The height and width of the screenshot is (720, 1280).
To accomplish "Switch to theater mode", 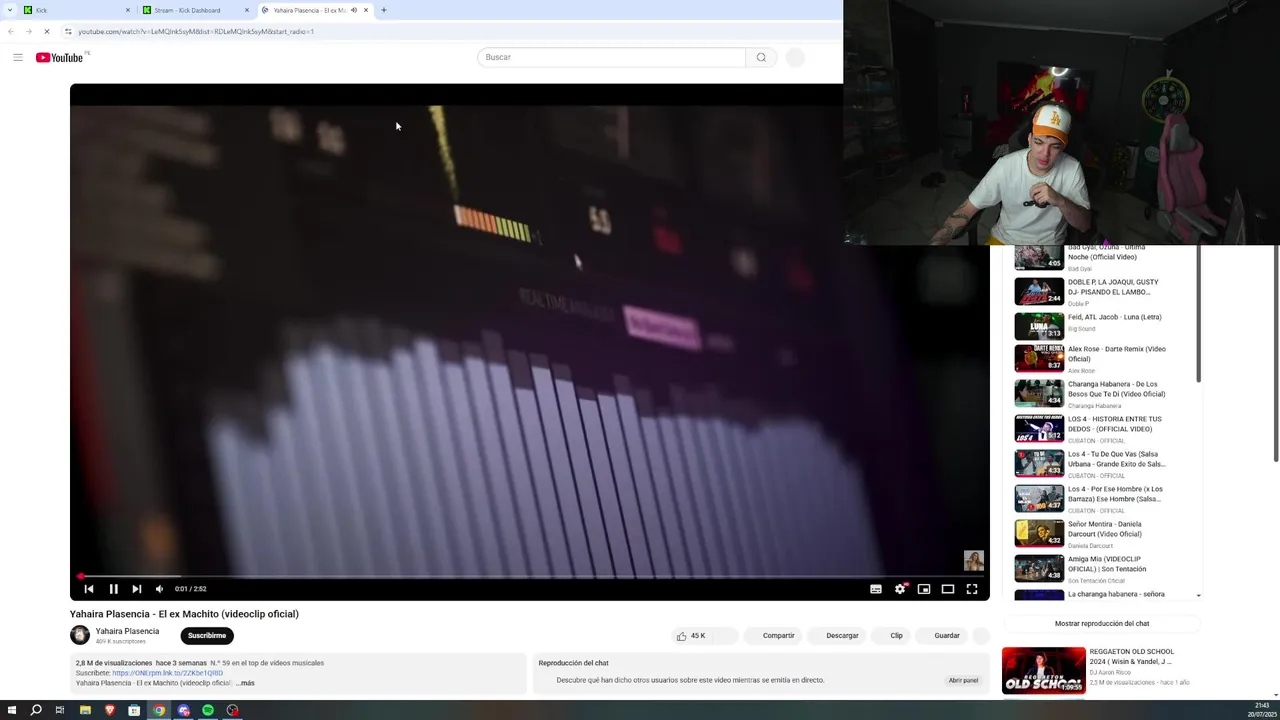I will point(948,589).
